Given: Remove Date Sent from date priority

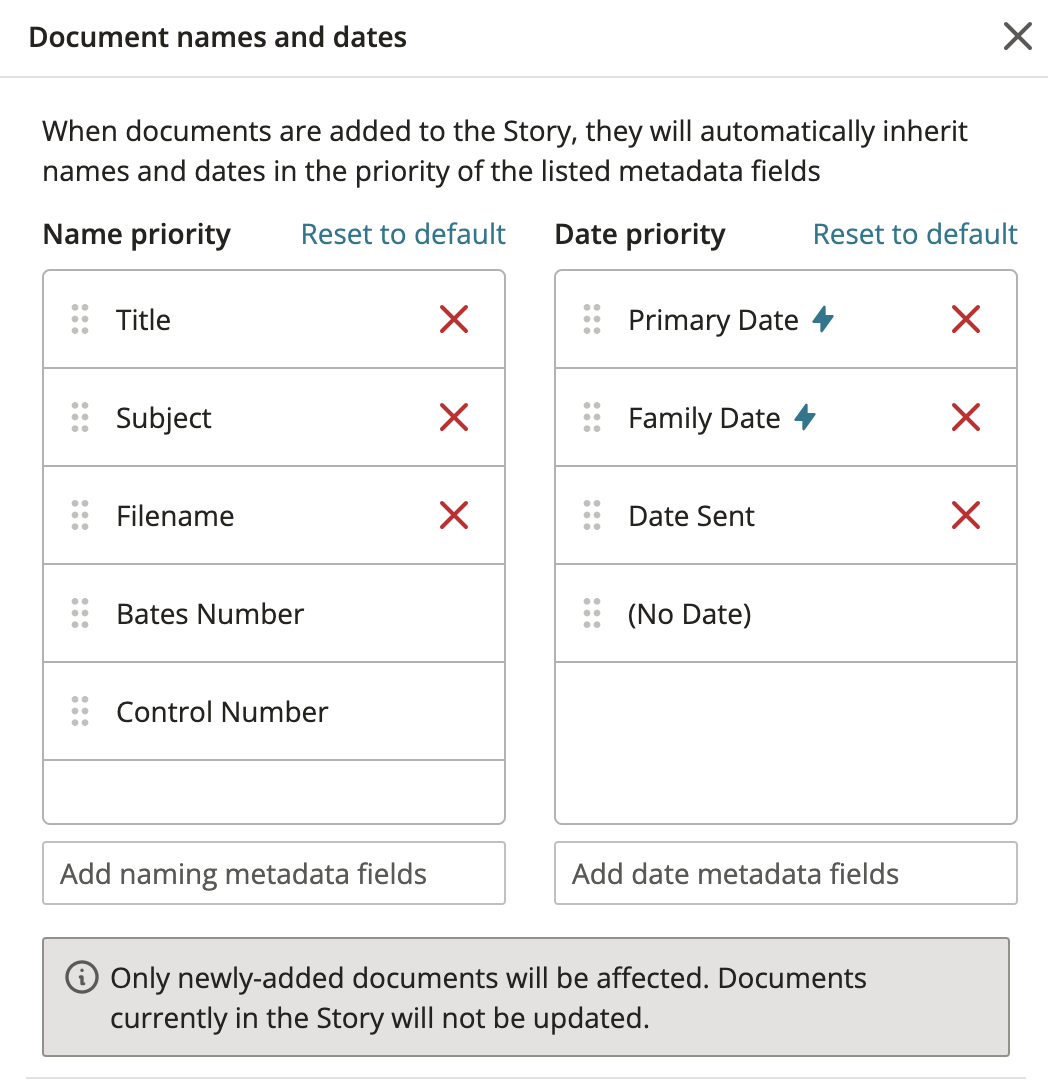Looking at the screenshot, I should pos(966,516).
